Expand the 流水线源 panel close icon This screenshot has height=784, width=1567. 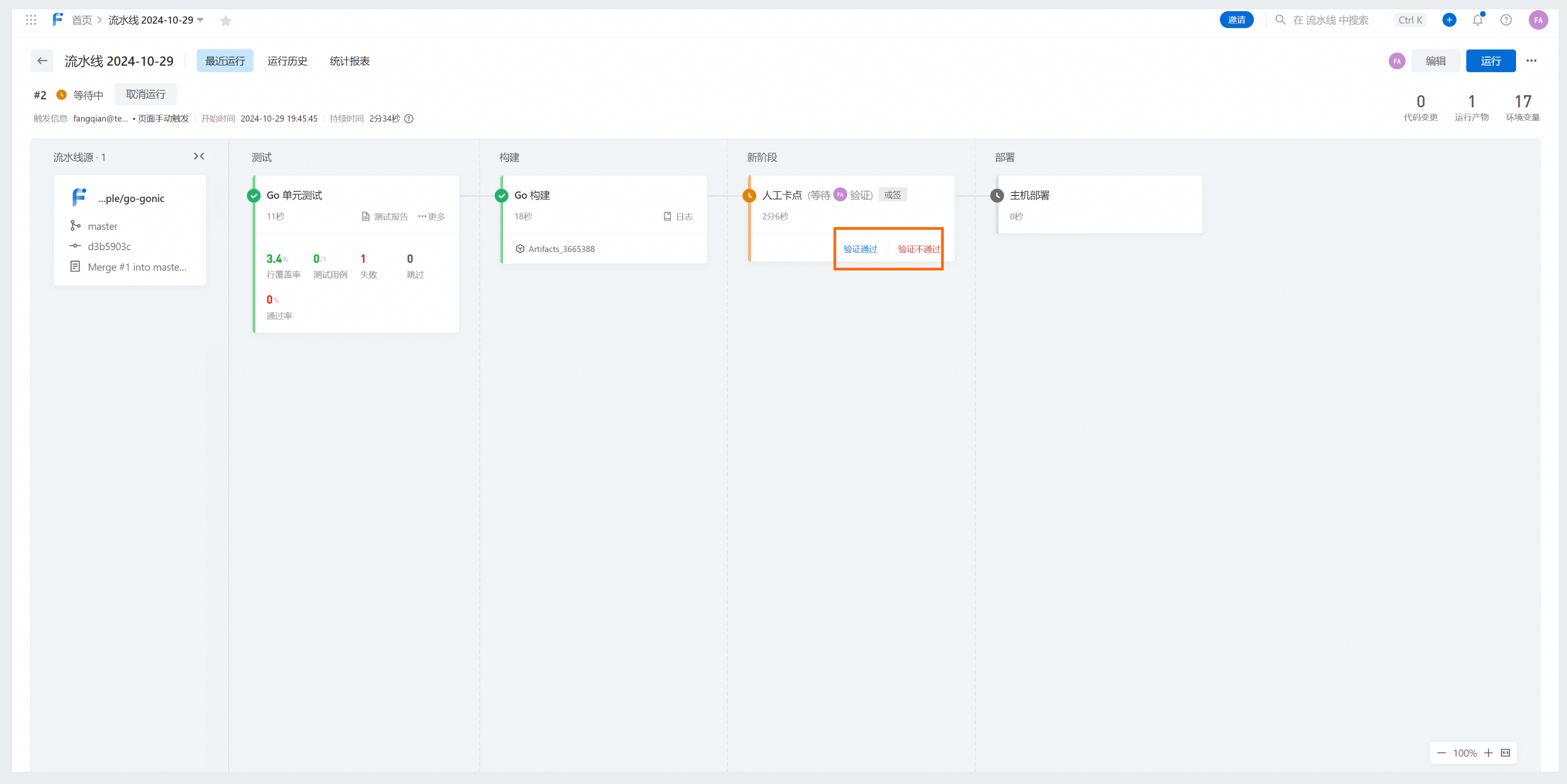(x=200, y=157)
